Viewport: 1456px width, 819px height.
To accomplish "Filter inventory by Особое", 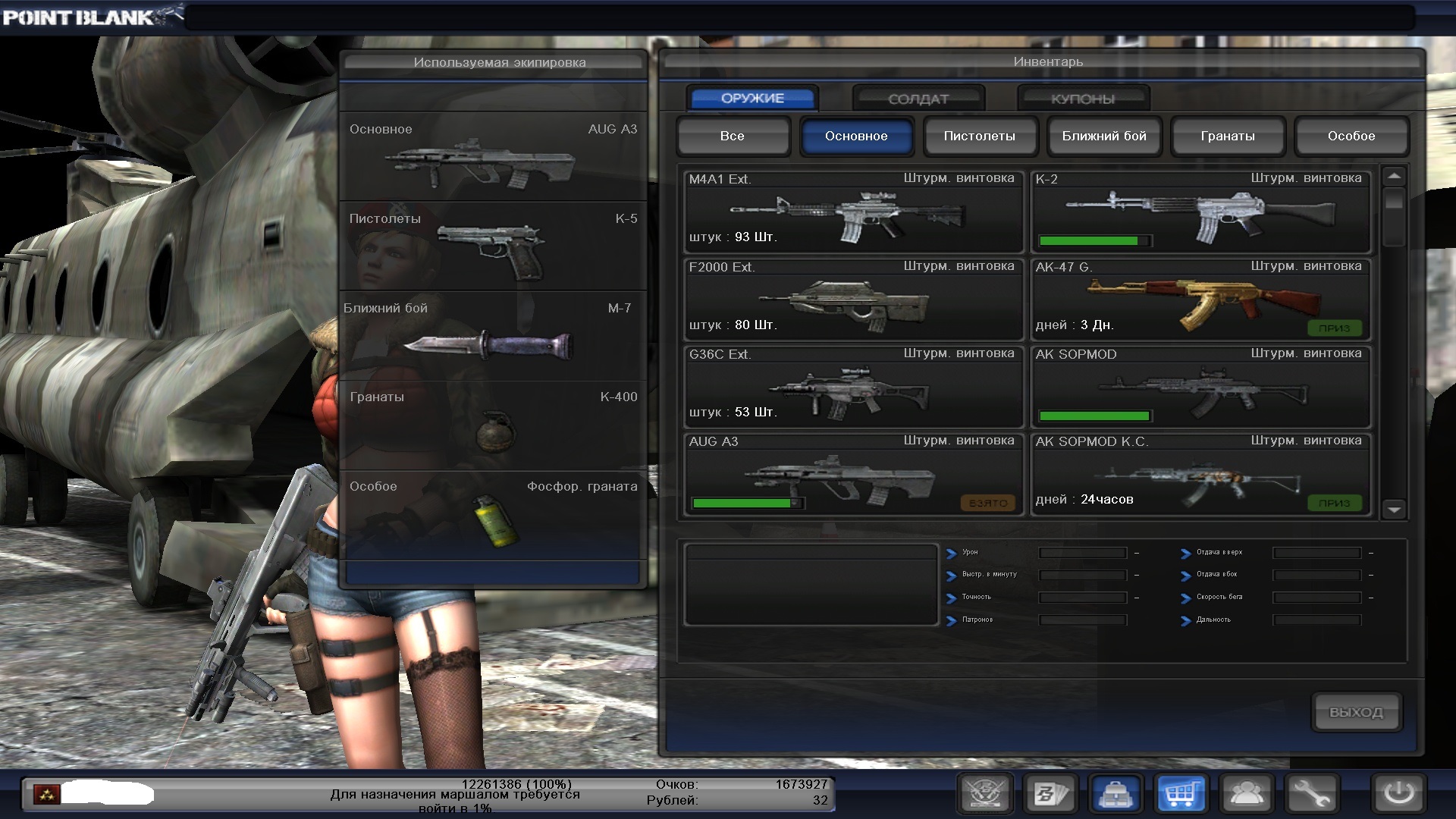I will click(1351, 136).
